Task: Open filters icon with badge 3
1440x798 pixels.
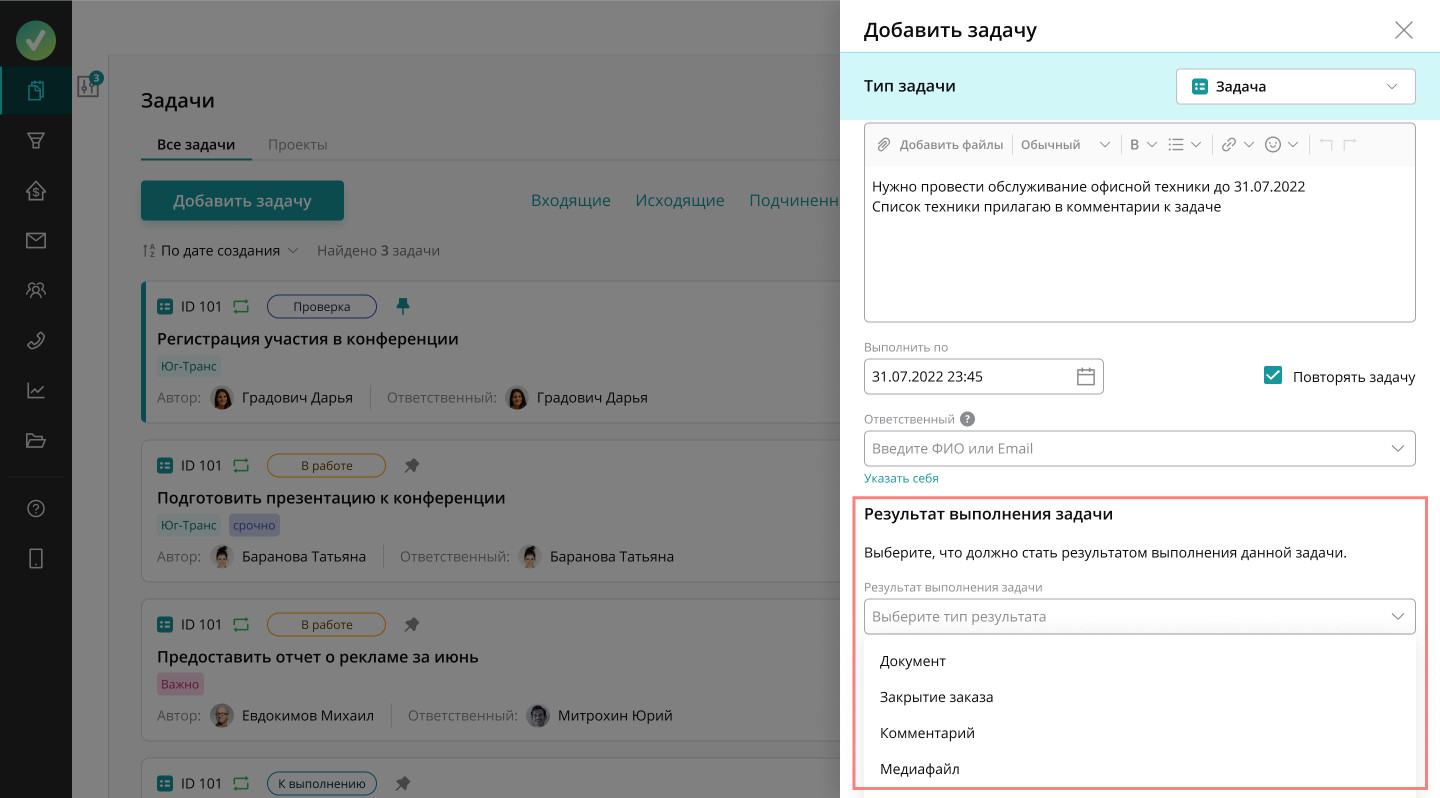Action: [89, 86]
